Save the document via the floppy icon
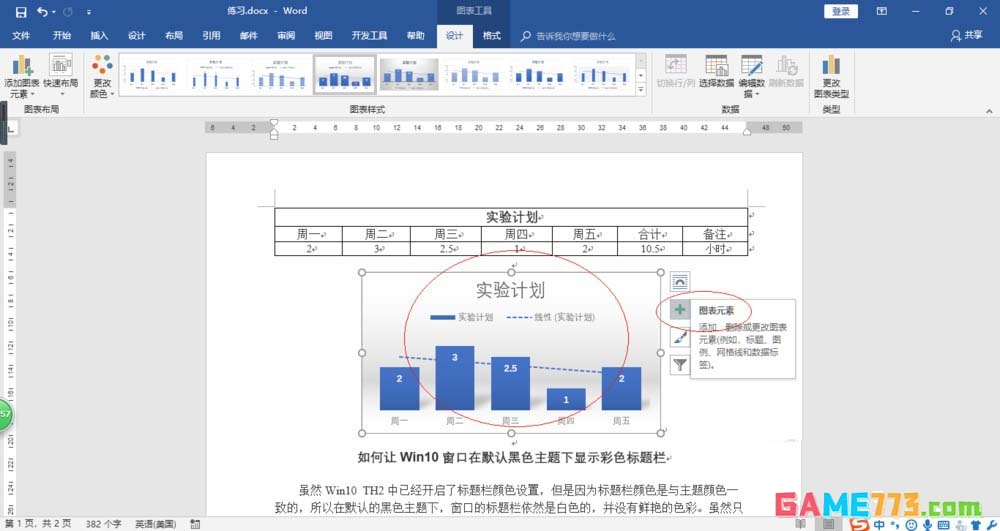The height and width of the screenshot is (531, 1000). [x=21, y=11]
